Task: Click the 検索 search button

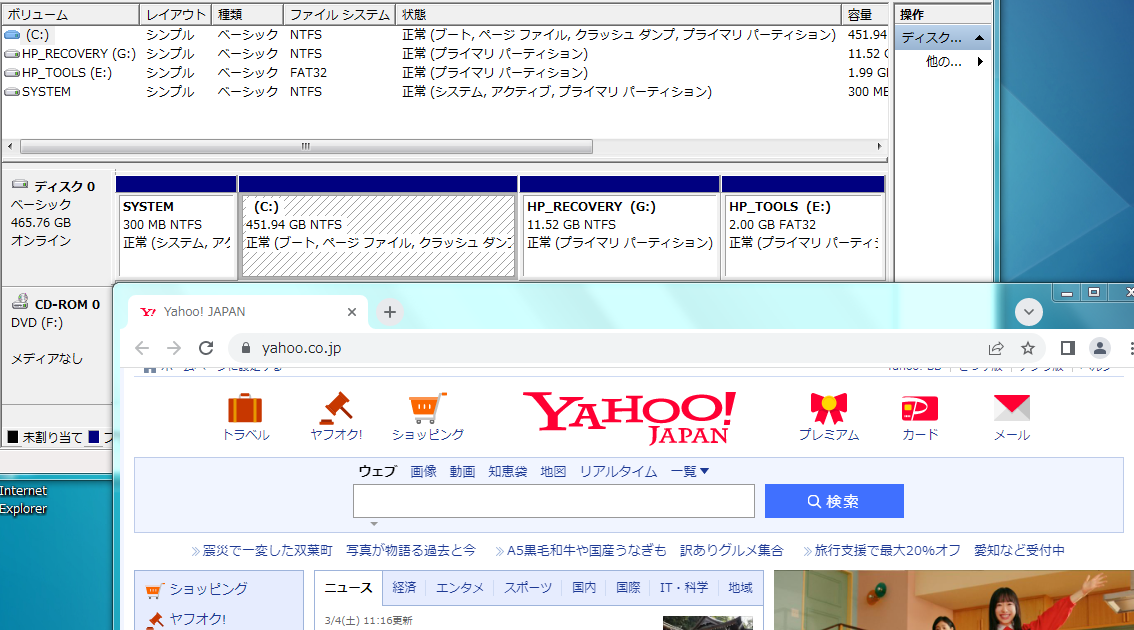Action: (x=834, y=501)
